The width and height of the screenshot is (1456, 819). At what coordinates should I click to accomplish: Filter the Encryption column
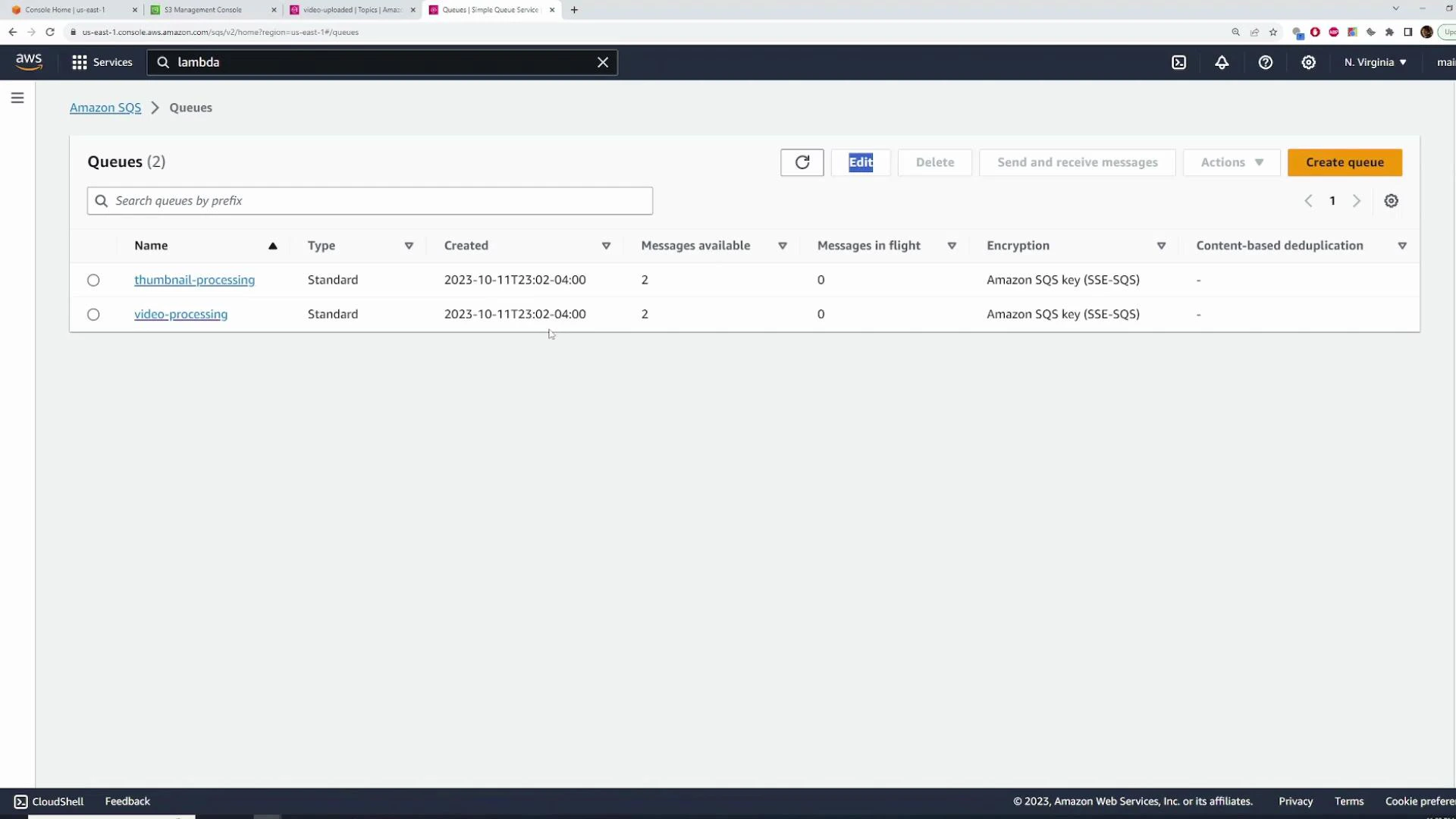(1162, 246)
